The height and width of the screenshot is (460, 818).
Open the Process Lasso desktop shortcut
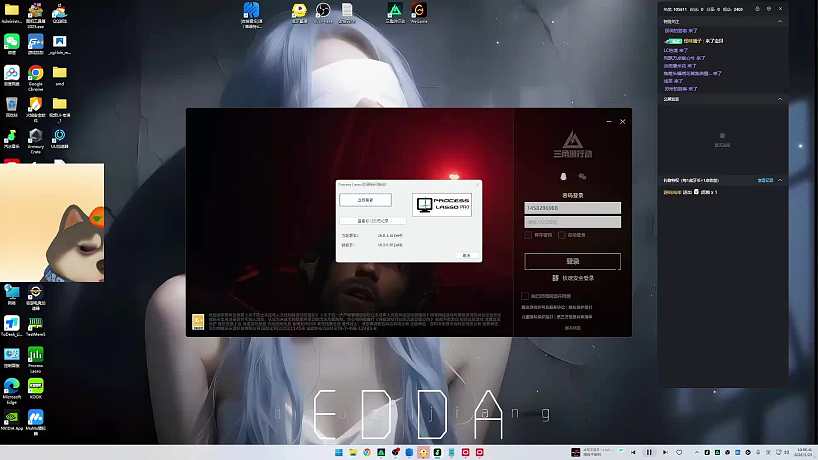point(35,359)
